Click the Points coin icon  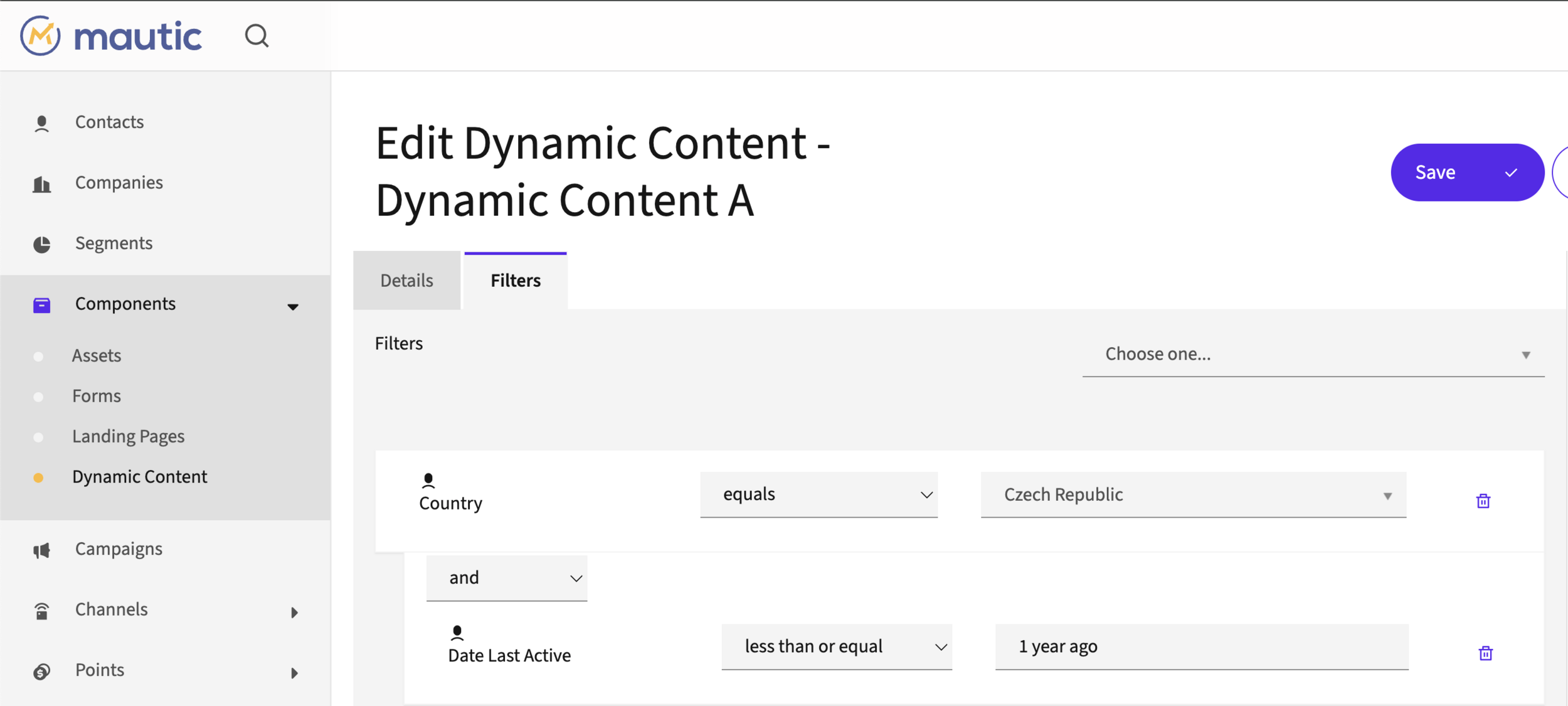click(x=42, y=671)
